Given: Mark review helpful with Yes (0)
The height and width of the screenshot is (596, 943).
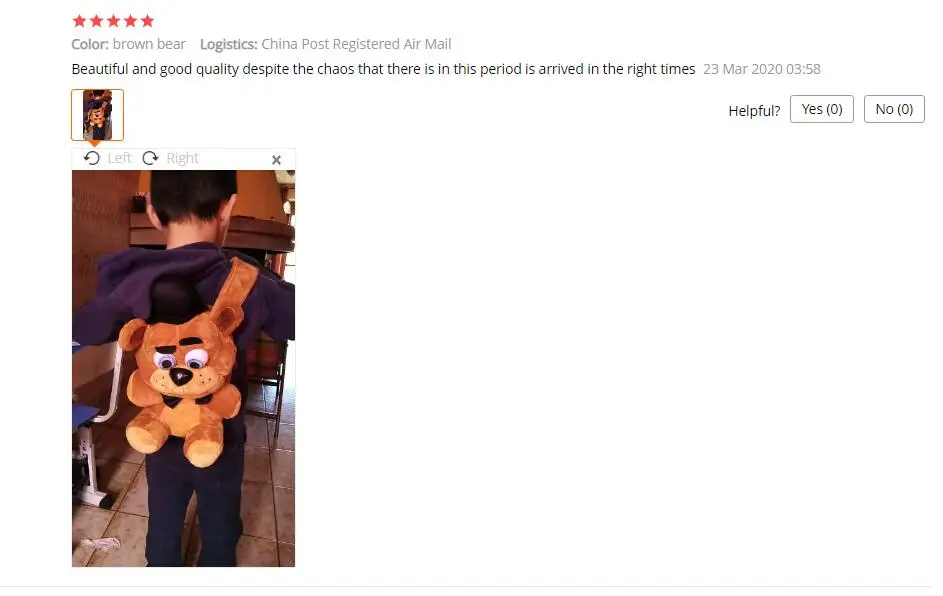Looking at the screenshot, I should (x=822, y=109).
